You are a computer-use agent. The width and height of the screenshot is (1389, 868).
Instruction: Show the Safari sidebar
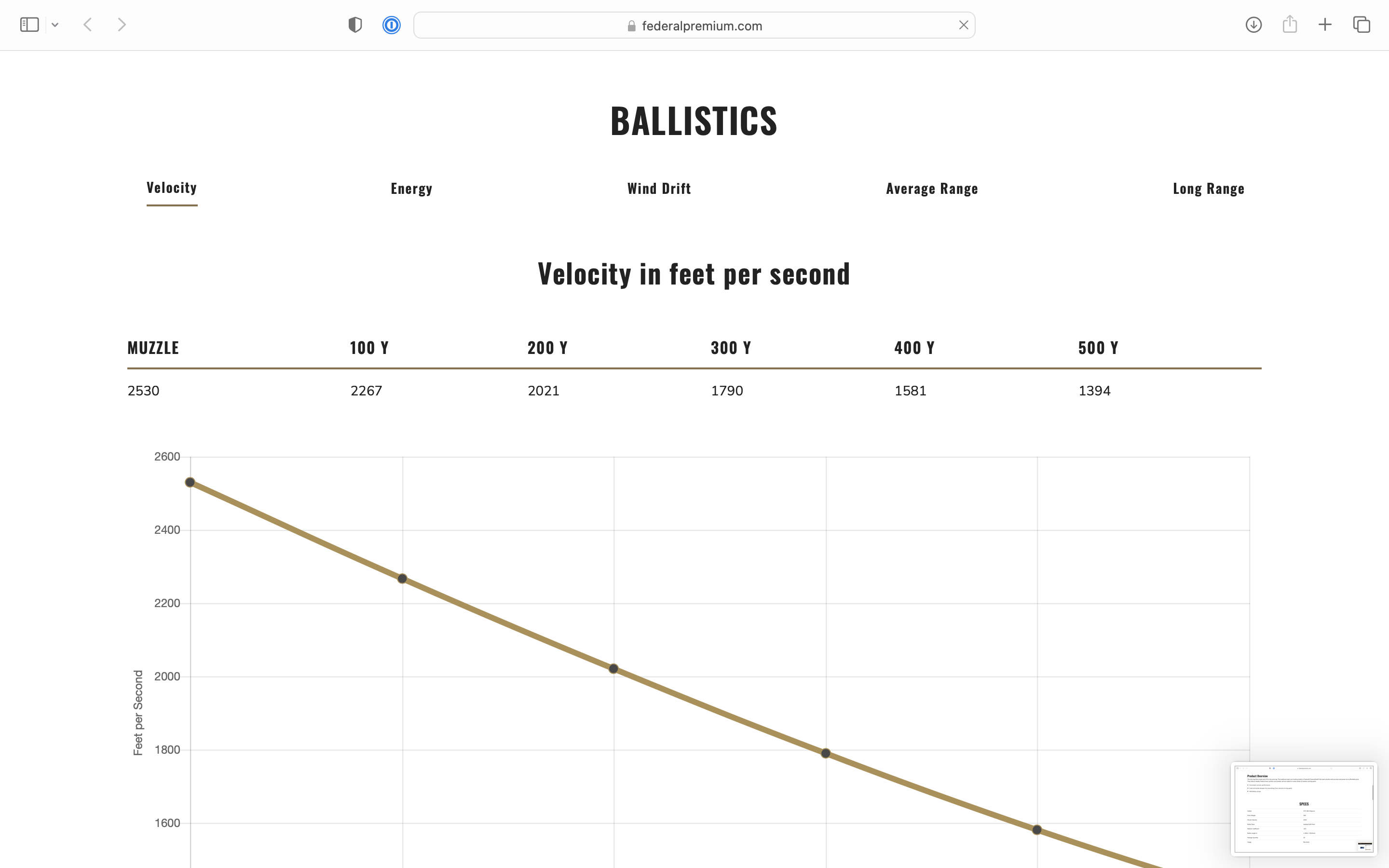[29, 25]
